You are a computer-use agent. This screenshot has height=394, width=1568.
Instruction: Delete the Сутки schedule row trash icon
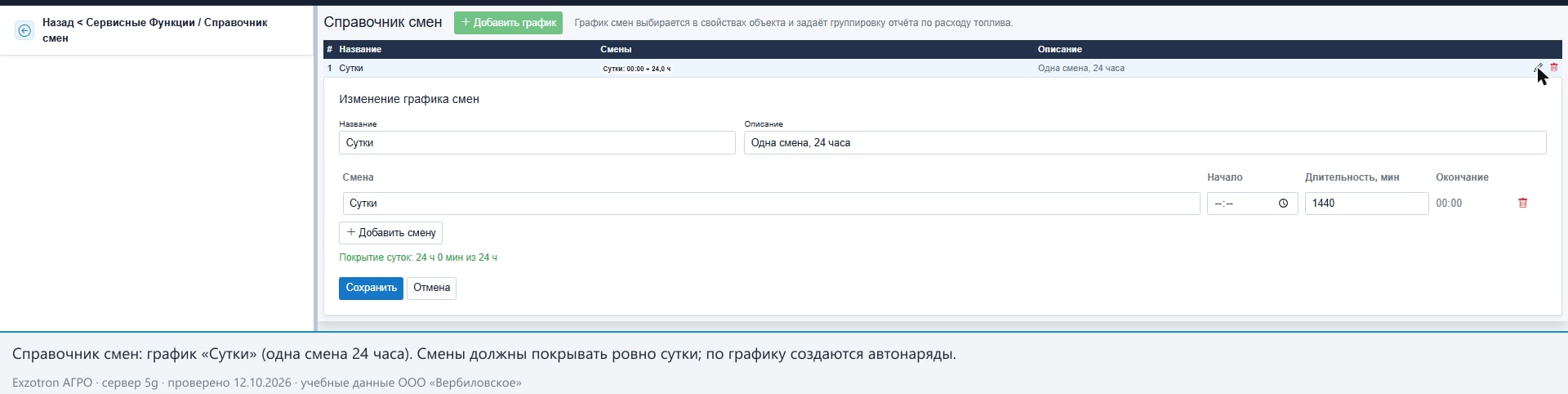click(x=1553, y=67)
